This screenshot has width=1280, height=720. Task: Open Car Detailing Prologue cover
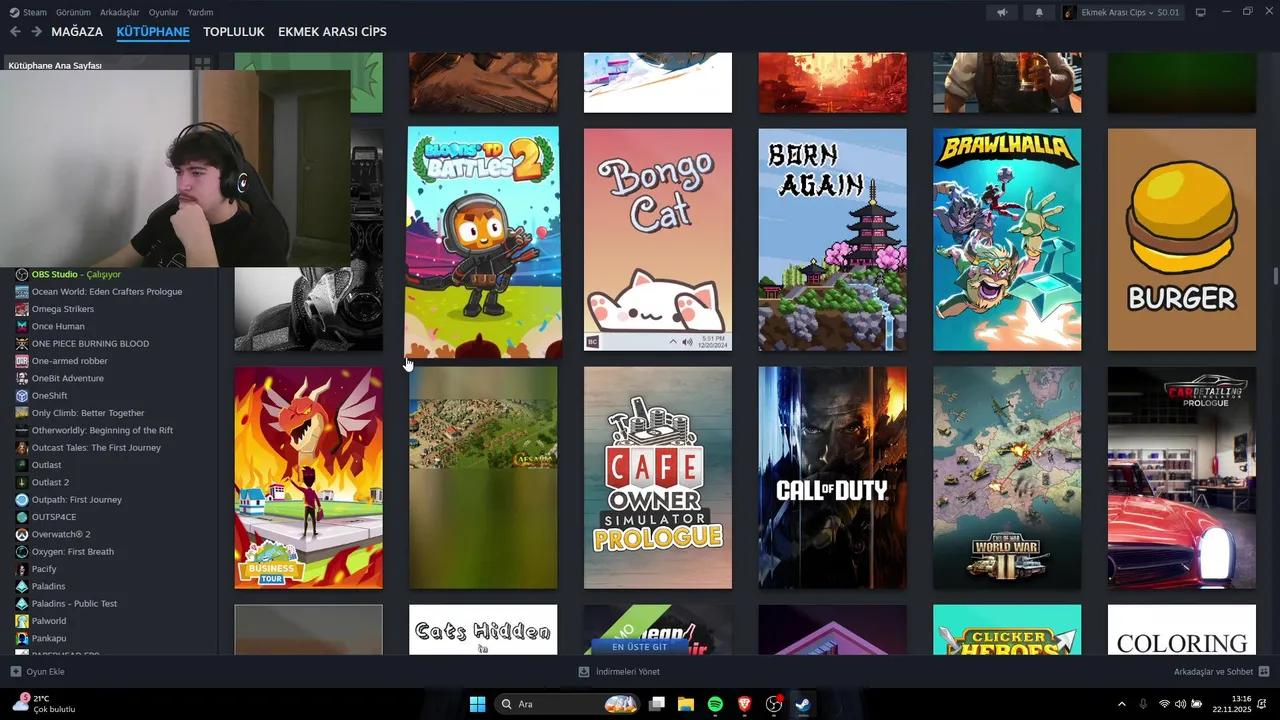click(1181, 478)
